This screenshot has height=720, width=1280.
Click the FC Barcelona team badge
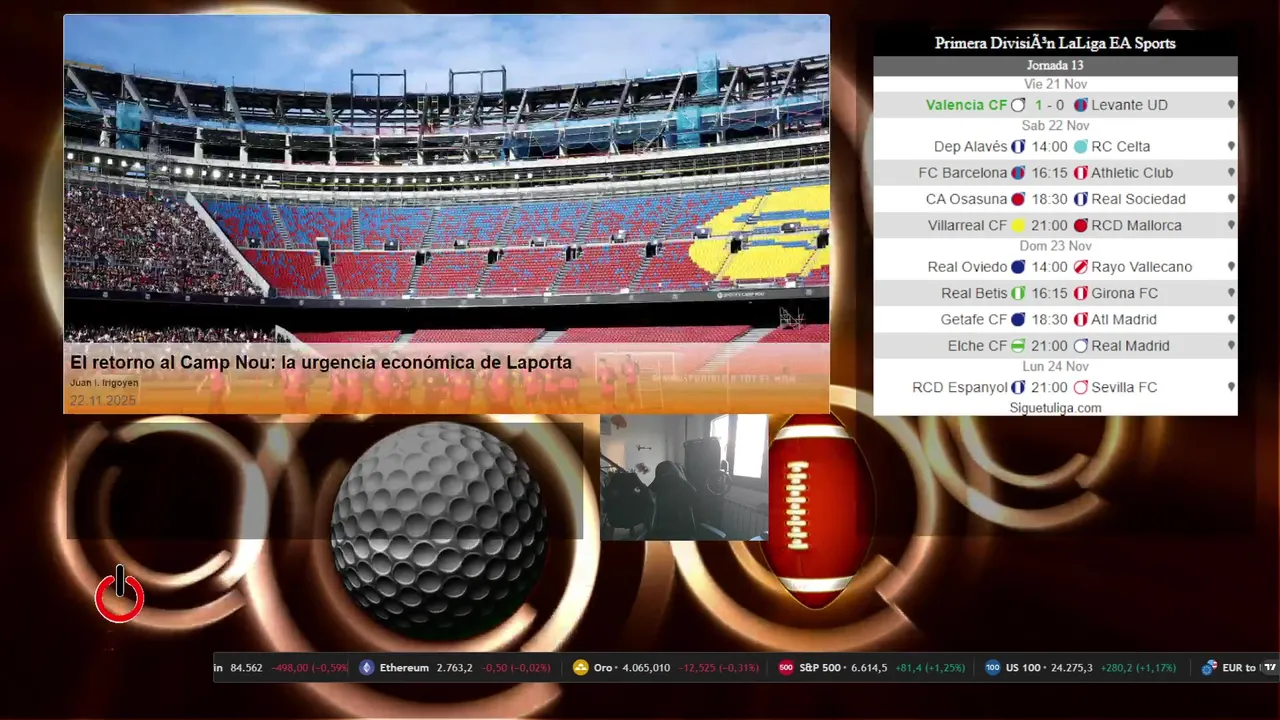click(1018, 173)
